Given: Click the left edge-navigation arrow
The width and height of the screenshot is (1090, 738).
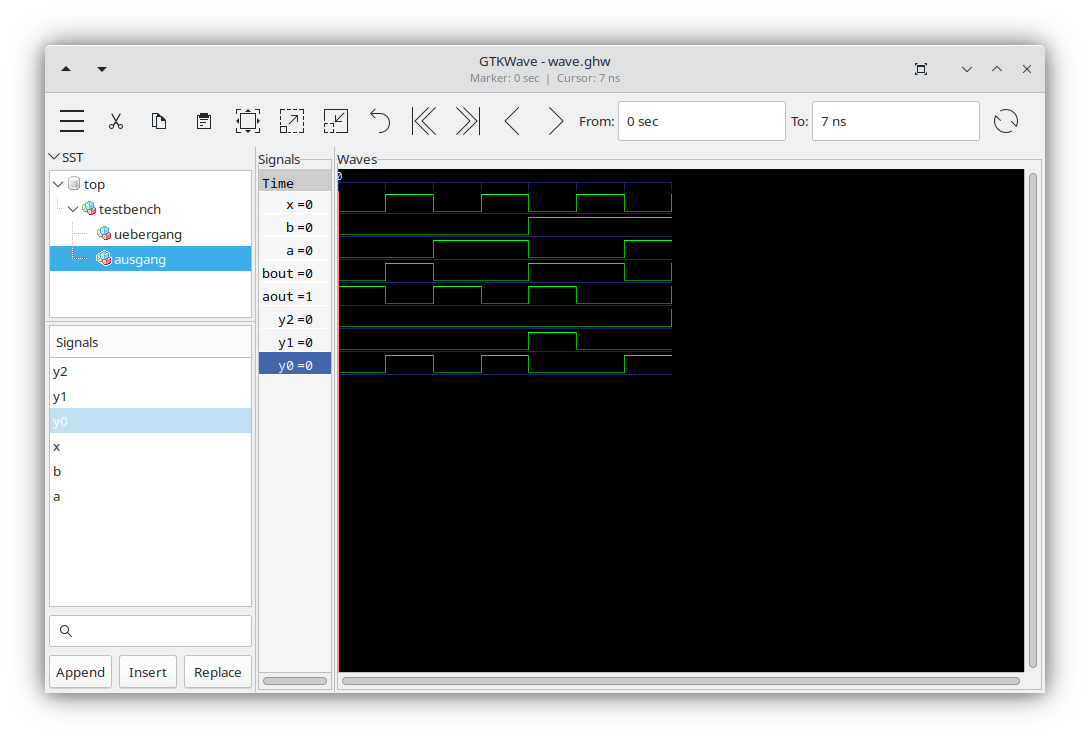Looking at the screenshot, I should pos(511,120).
